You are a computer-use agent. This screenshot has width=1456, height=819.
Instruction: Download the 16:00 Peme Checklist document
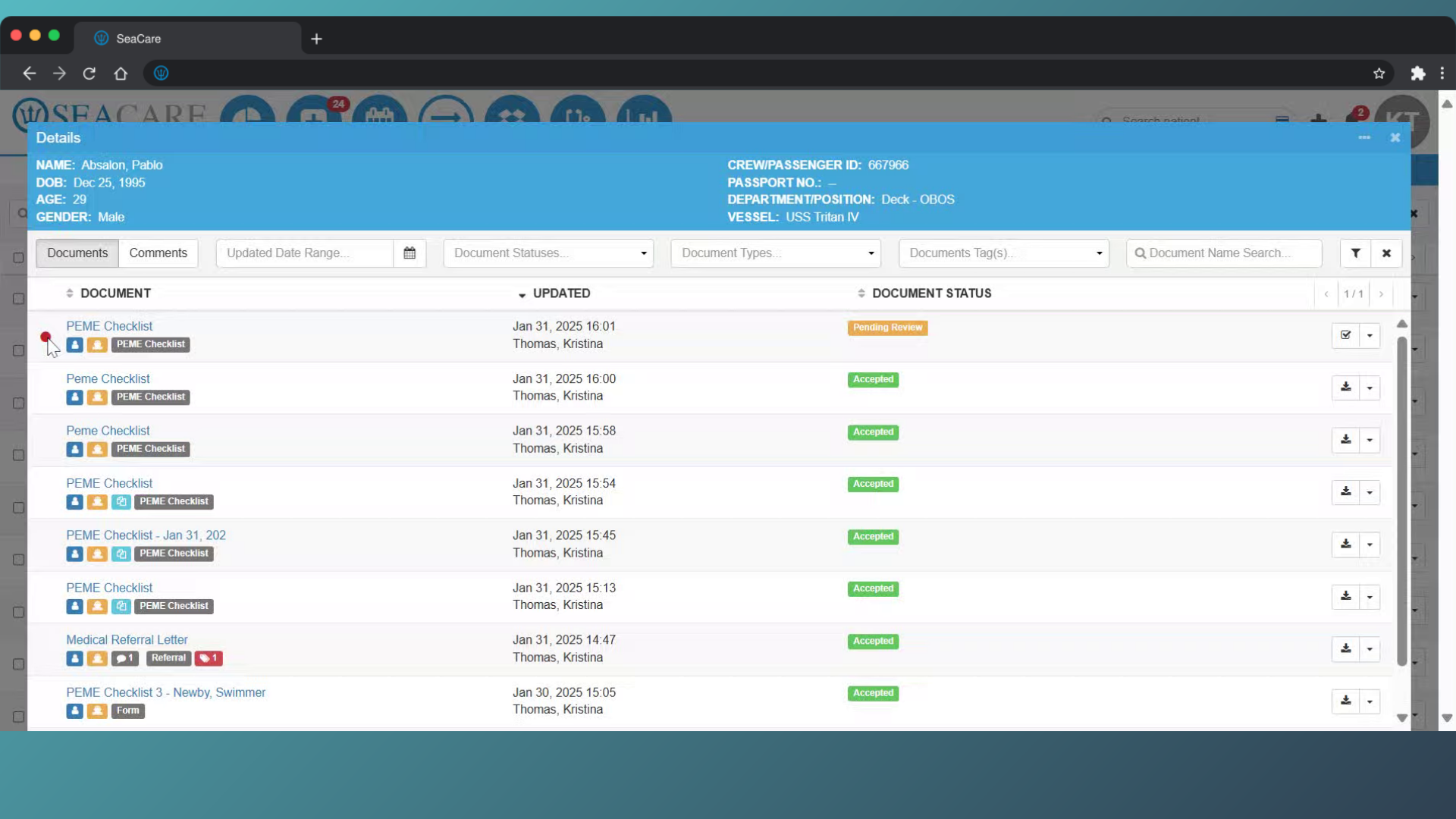point(1345,388)
